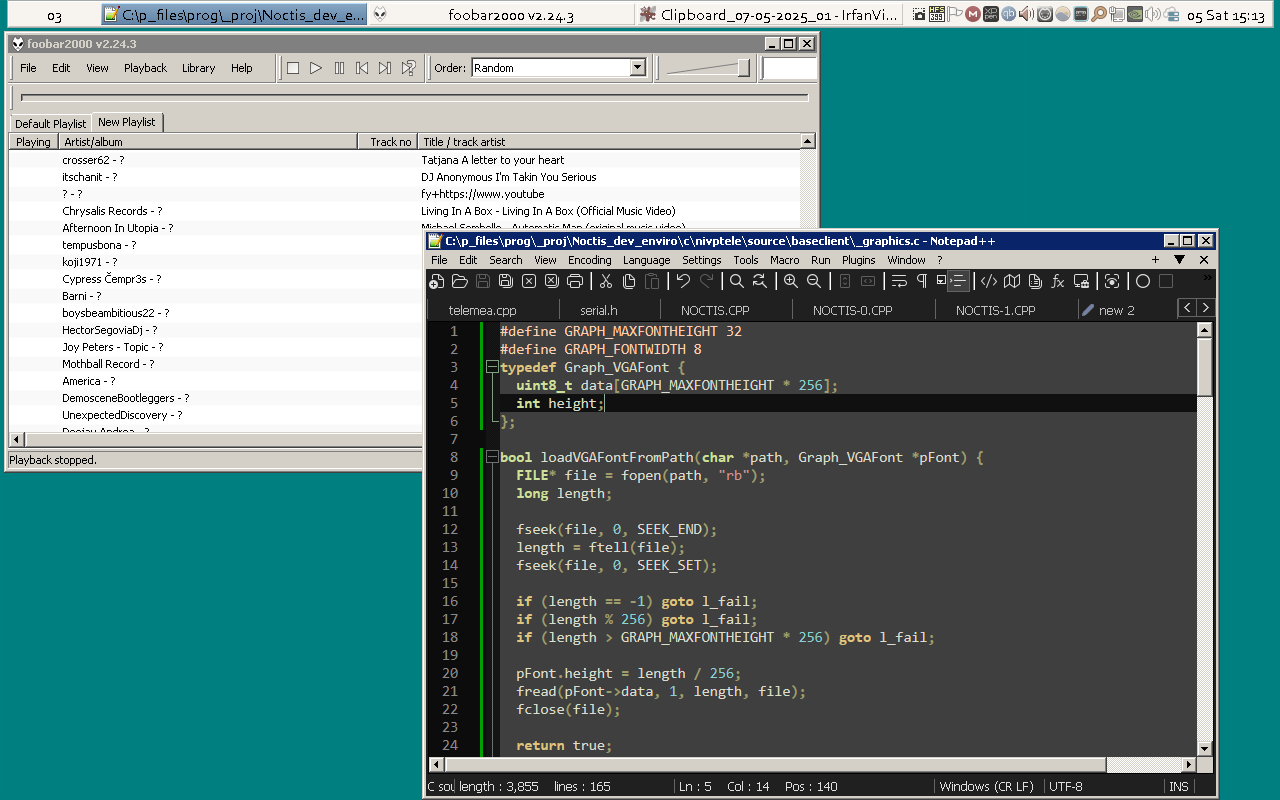Click the Print icon in Notepad++ toolbar
The image size is (1280, 800).
click(x=575, y=282)
